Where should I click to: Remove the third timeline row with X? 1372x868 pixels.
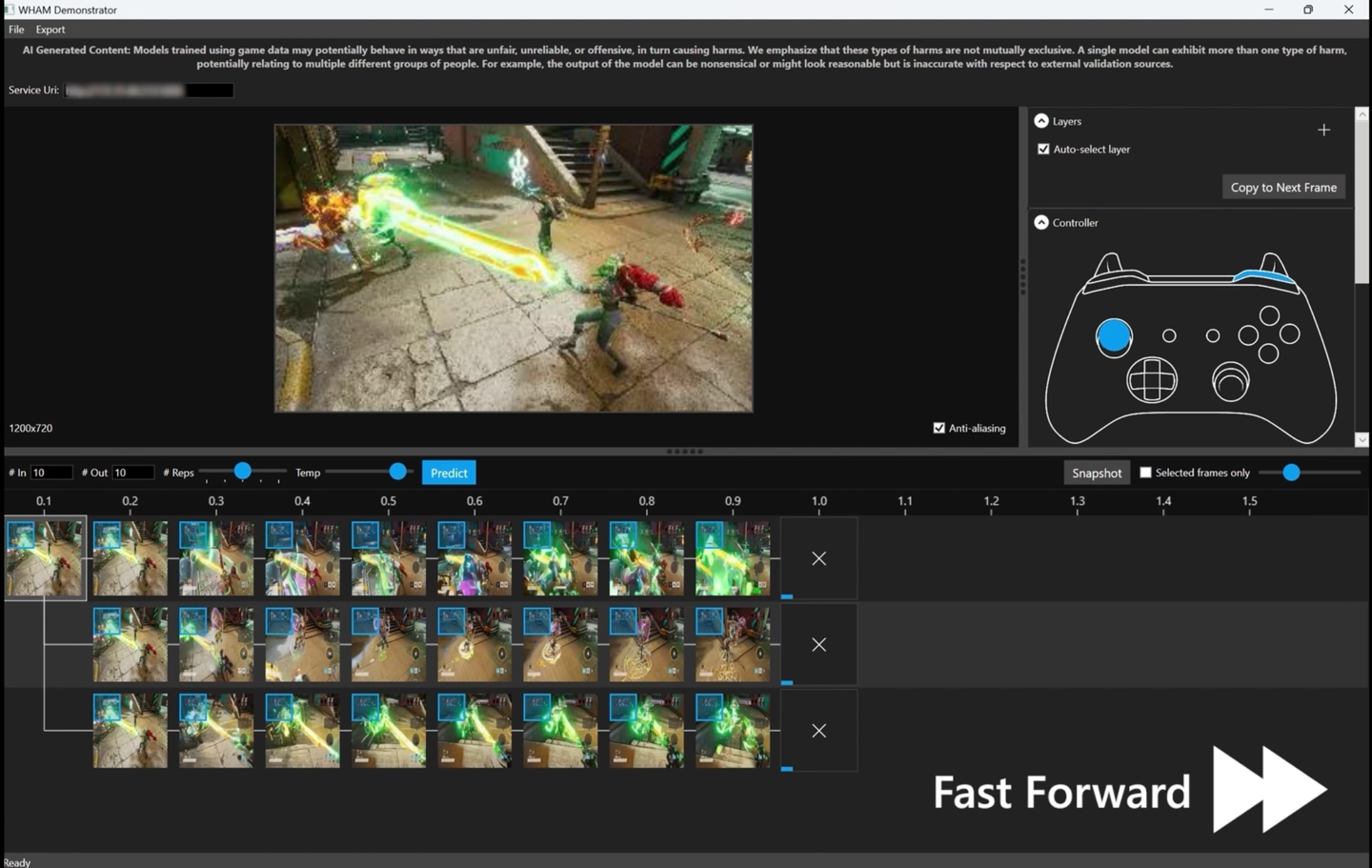818,731
